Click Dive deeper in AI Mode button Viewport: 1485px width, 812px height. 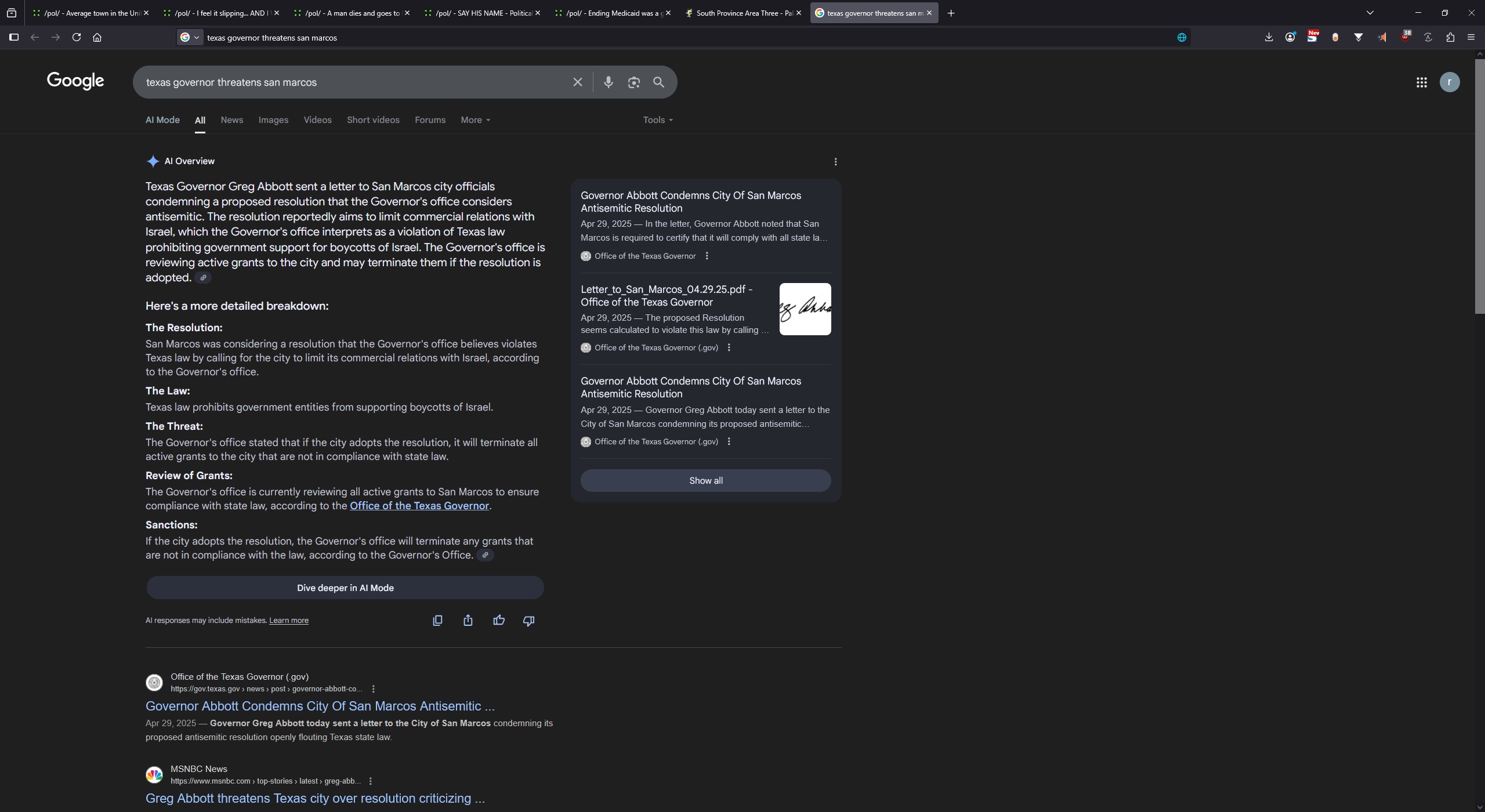click(345, 588)
